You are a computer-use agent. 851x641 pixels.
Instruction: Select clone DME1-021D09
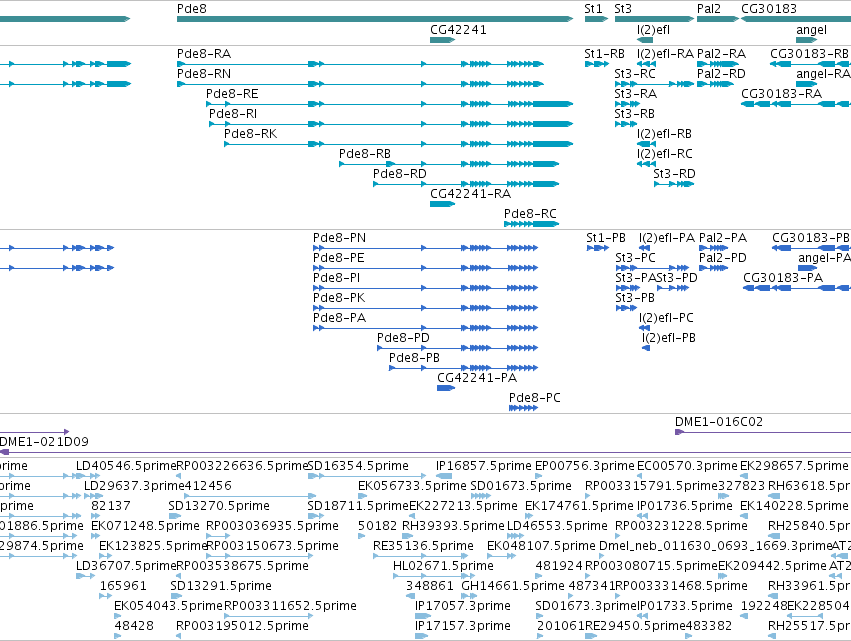(426, 452)
